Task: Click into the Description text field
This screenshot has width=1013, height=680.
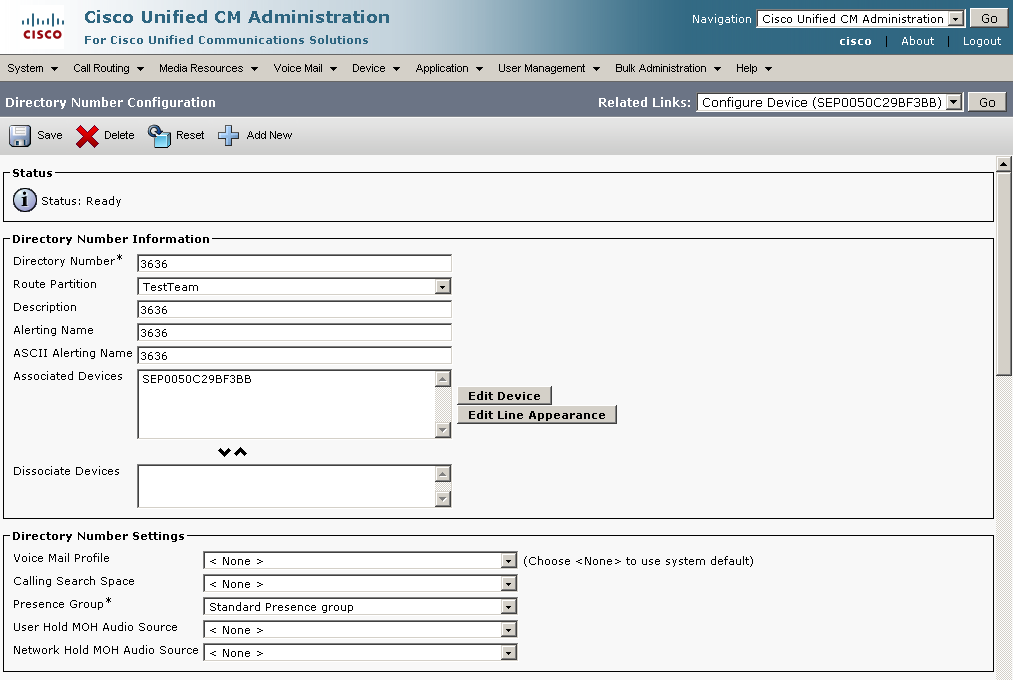Action: 294,310
